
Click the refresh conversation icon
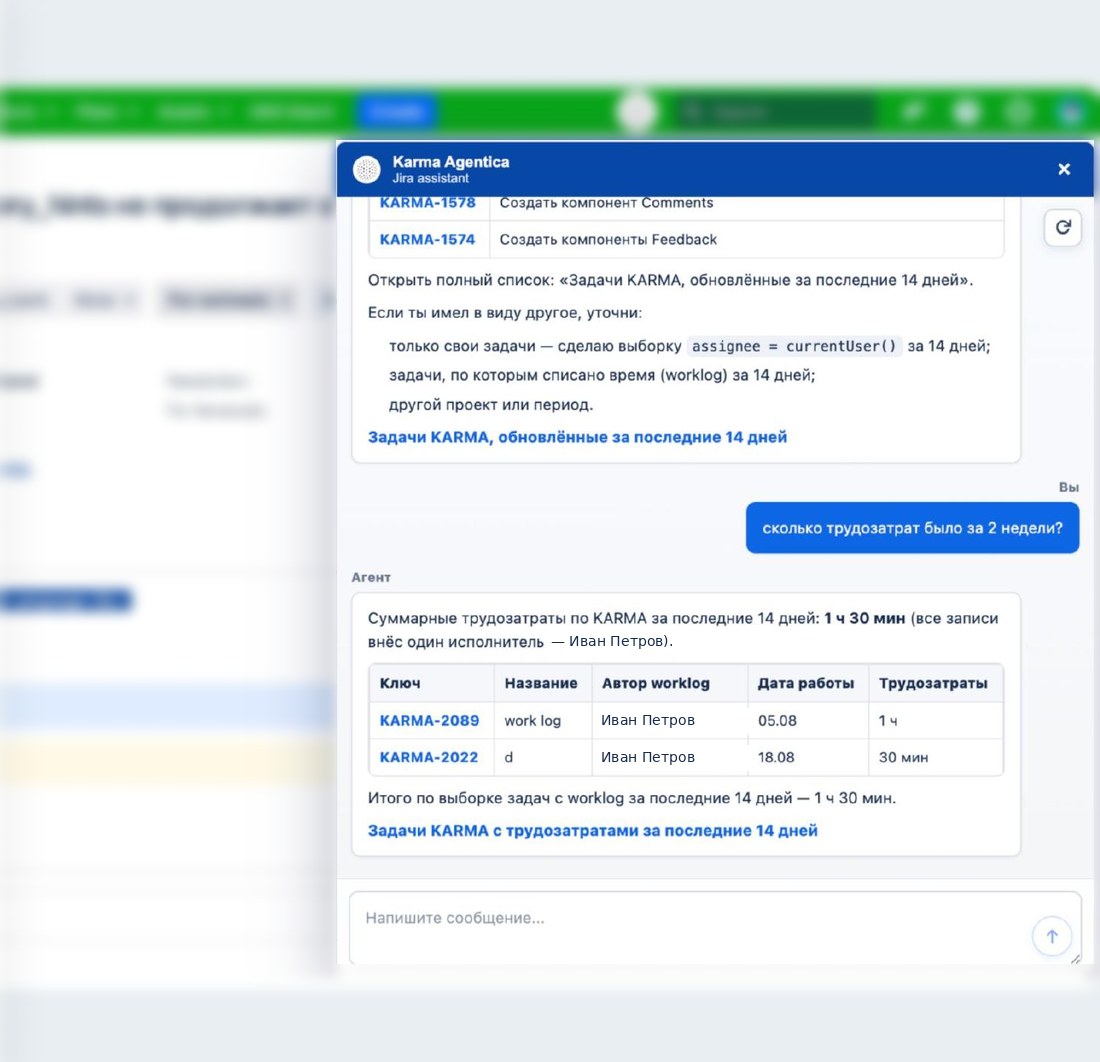pos(1063,227)
